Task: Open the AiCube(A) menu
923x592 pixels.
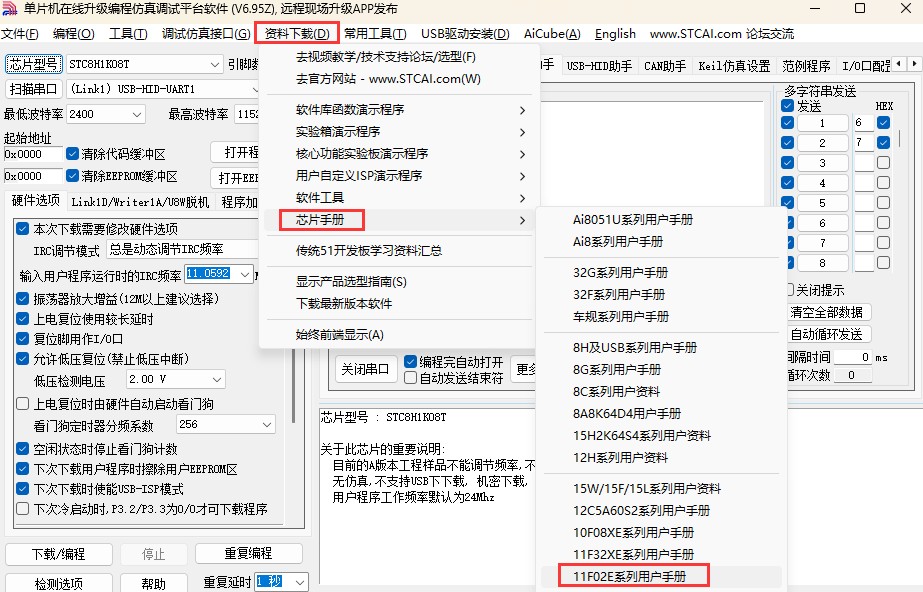Action: tap(552, 34)
